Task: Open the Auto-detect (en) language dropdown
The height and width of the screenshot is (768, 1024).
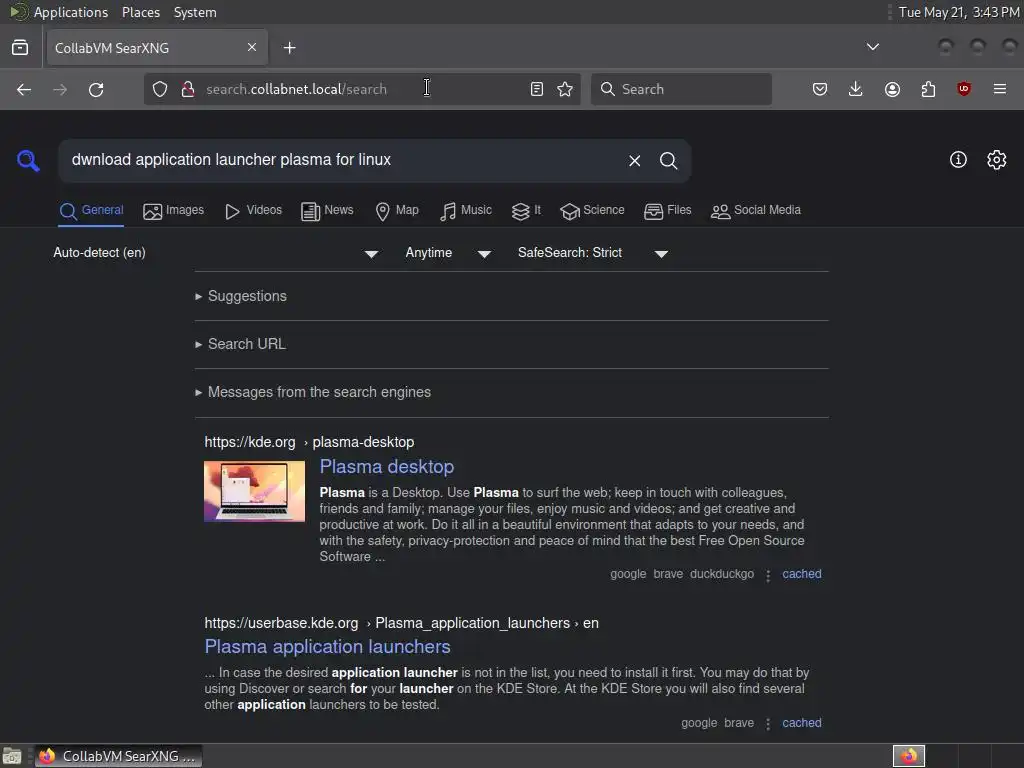Action: point(216,253)
